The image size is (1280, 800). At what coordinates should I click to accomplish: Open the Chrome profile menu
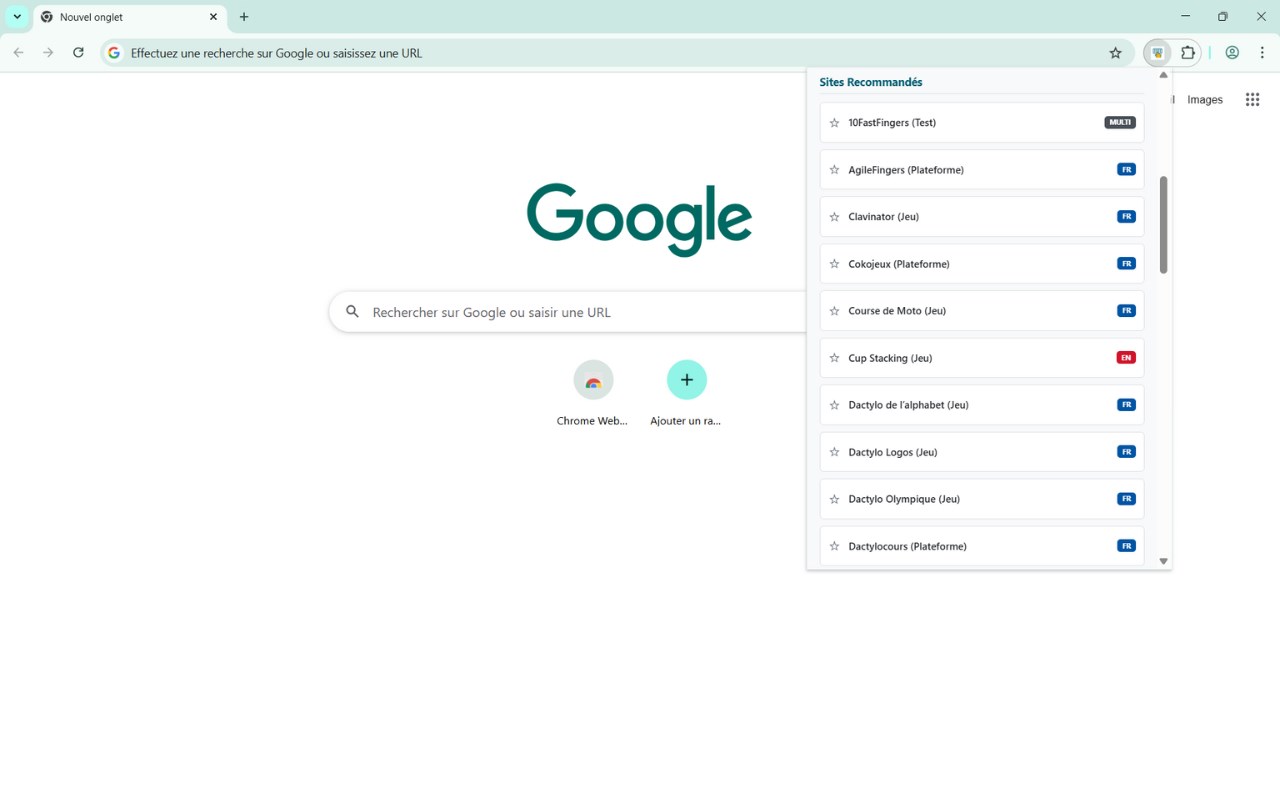pyautogui.click(x=1232, y=53)
